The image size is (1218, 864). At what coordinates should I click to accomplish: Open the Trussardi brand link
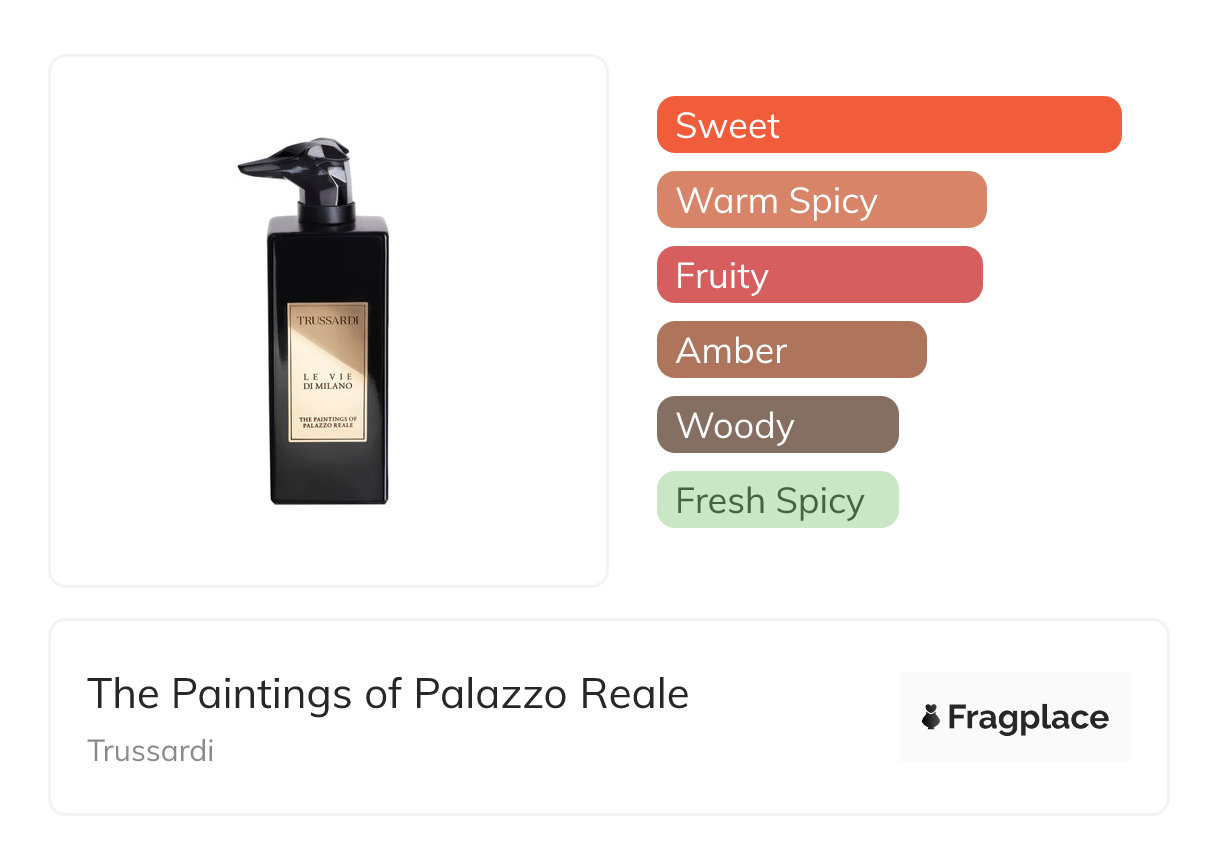click(x=150, y=751)
